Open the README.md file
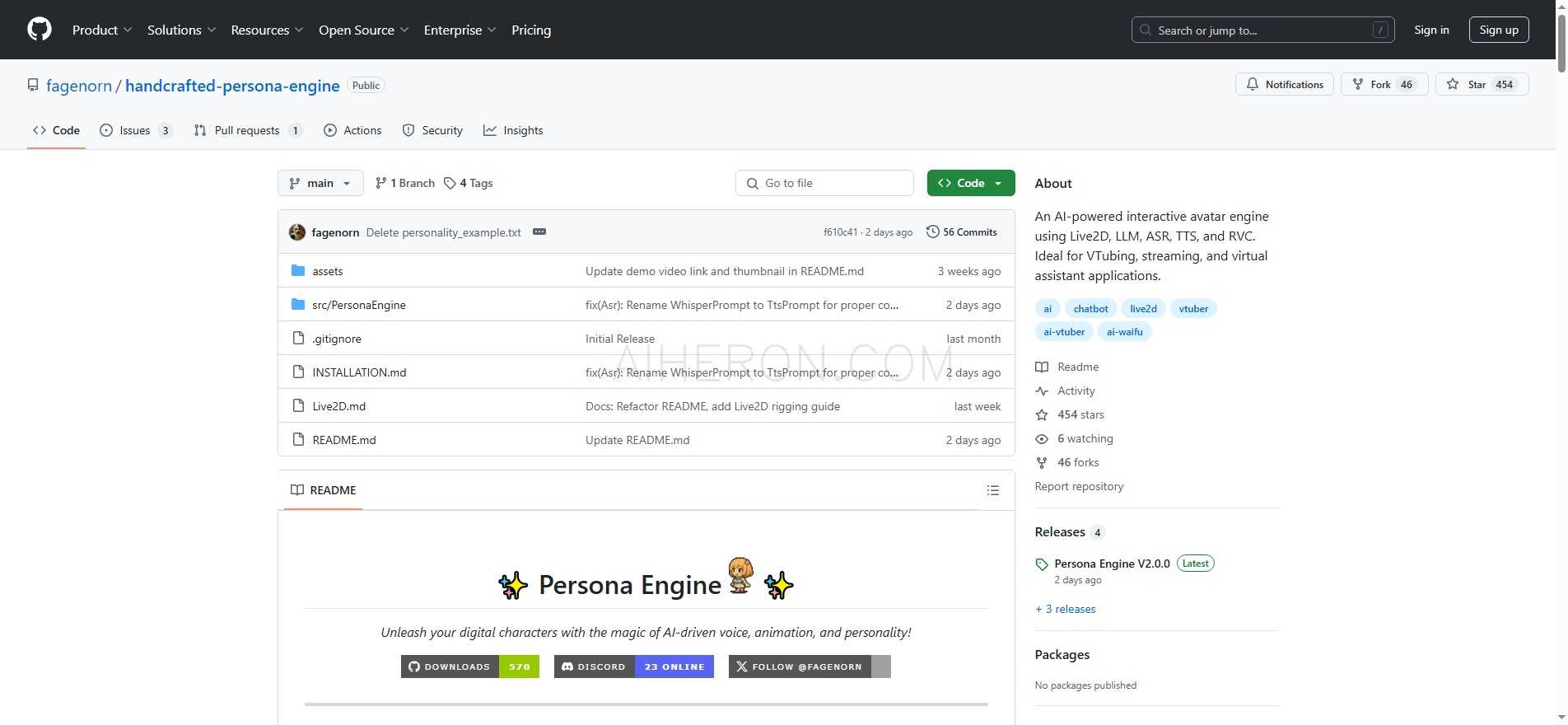The height and width of the screenshot is (725, 1568). click(344, 440)
